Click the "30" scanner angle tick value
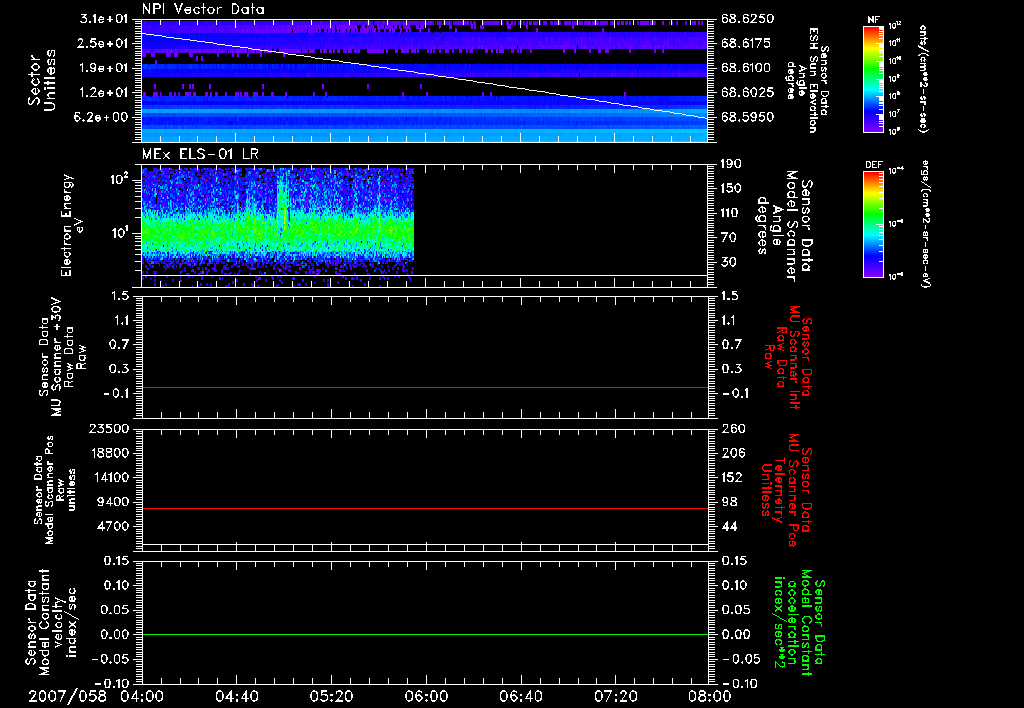The width and height of the screenshot is (1024, 708). tap(728, 262)
